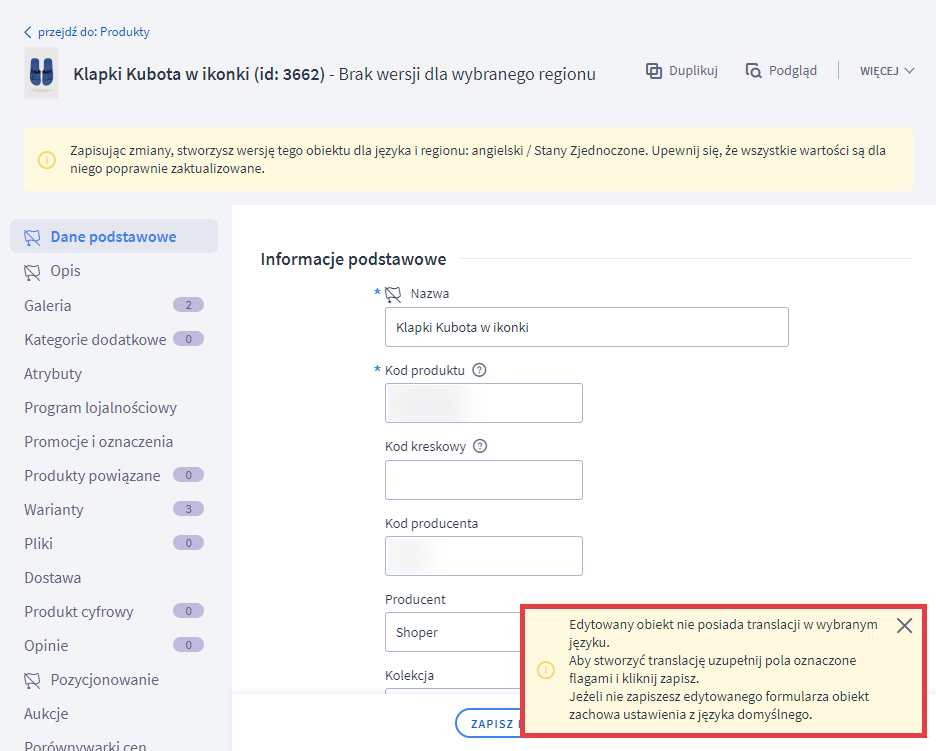Close the yellow translation notification
Image resolution: width=936 pixels, height=751 pixels.
(x=904, y=626)
